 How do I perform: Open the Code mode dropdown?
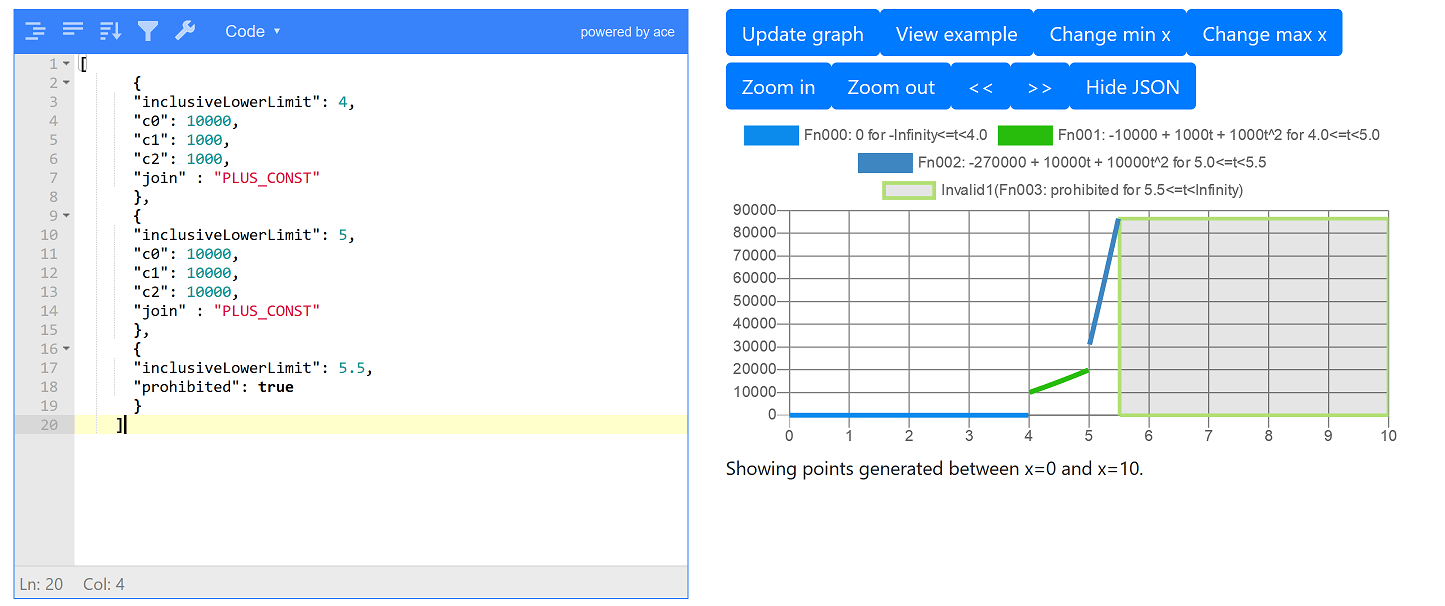pos(252,31)
